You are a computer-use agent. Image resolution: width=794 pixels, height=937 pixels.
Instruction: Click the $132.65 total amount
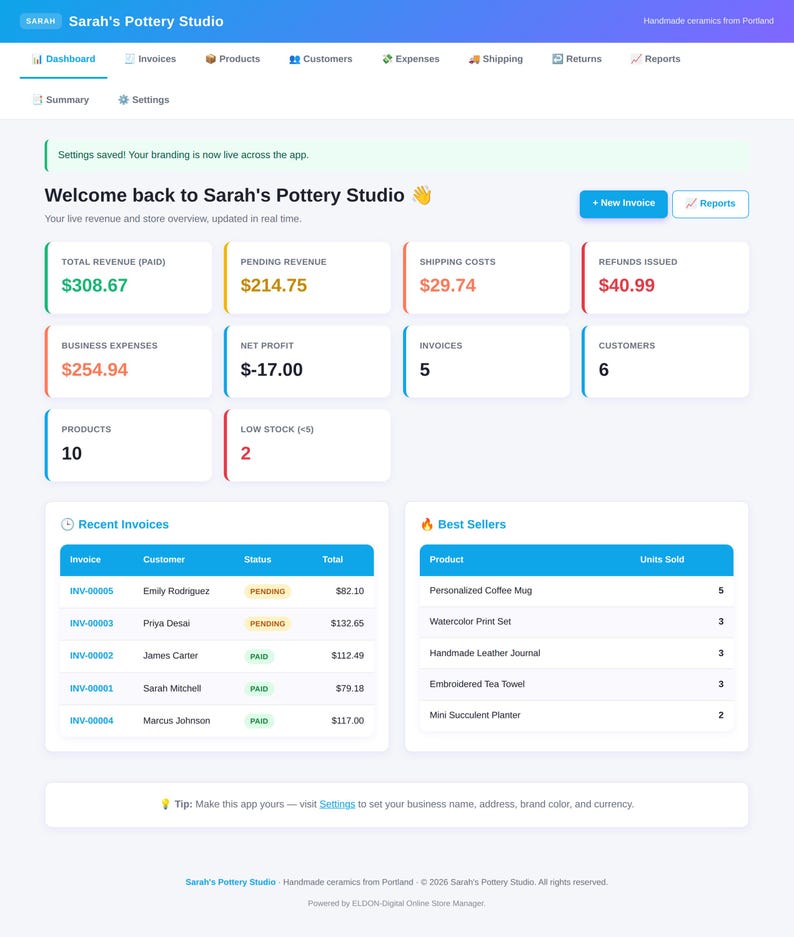pyautogui.click(x=347, y=623)
